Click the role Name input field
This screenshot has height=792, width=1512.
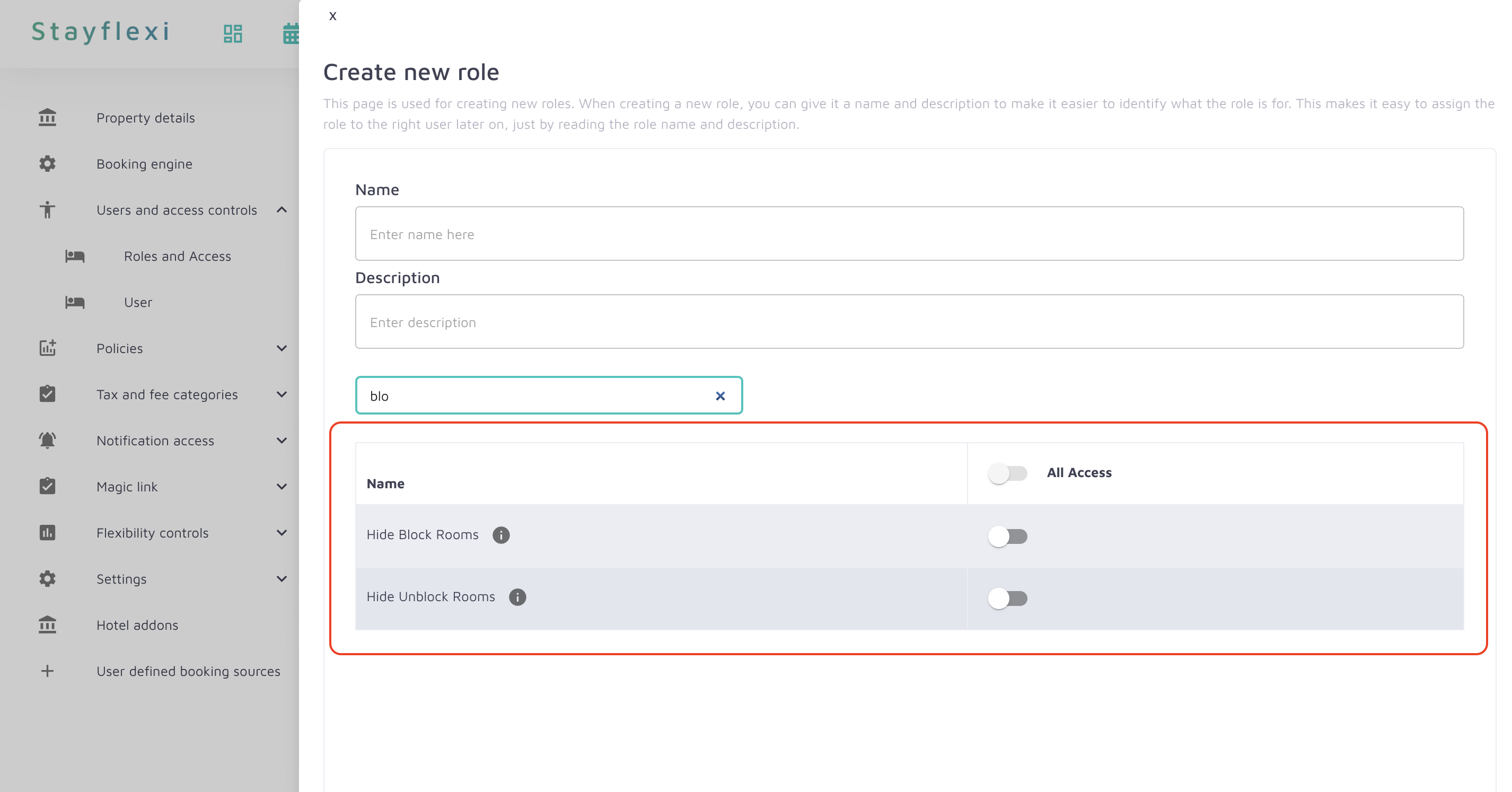click(909, 234)
